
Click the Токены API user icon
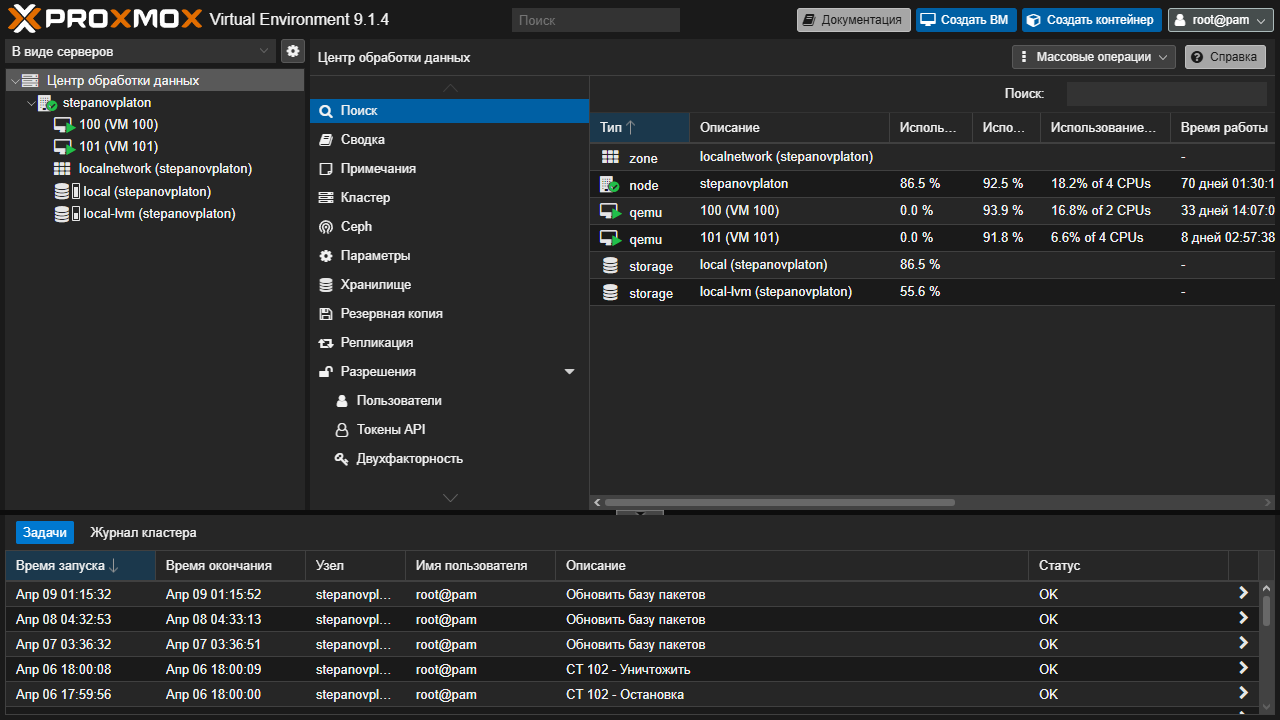point(342,430)
